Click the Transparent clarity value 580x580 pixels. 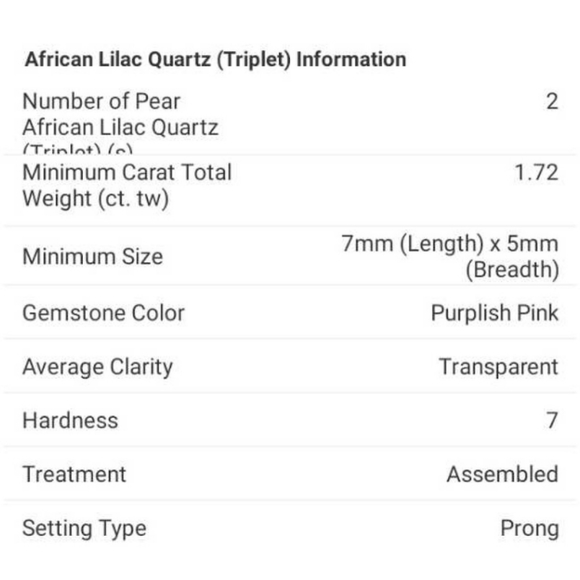[x=499, y=367]
